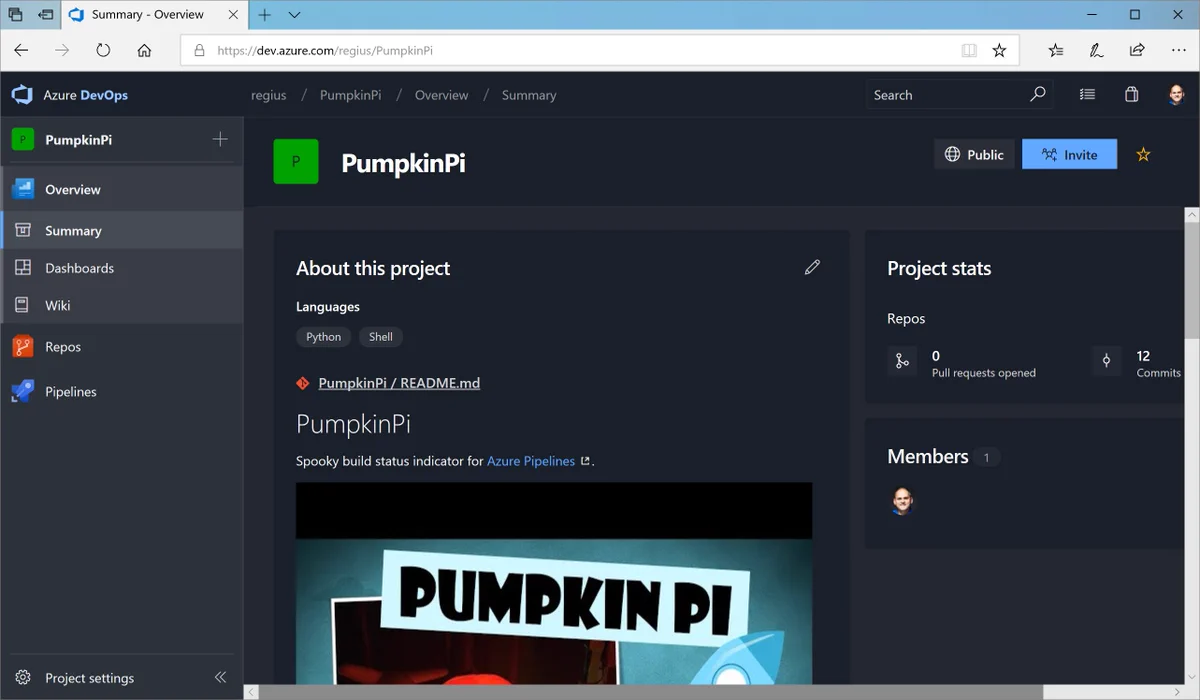The width and height of the screenshot is (1200, 700).
Task: Click the Summary breadcrumb
Action: (529, 95)
